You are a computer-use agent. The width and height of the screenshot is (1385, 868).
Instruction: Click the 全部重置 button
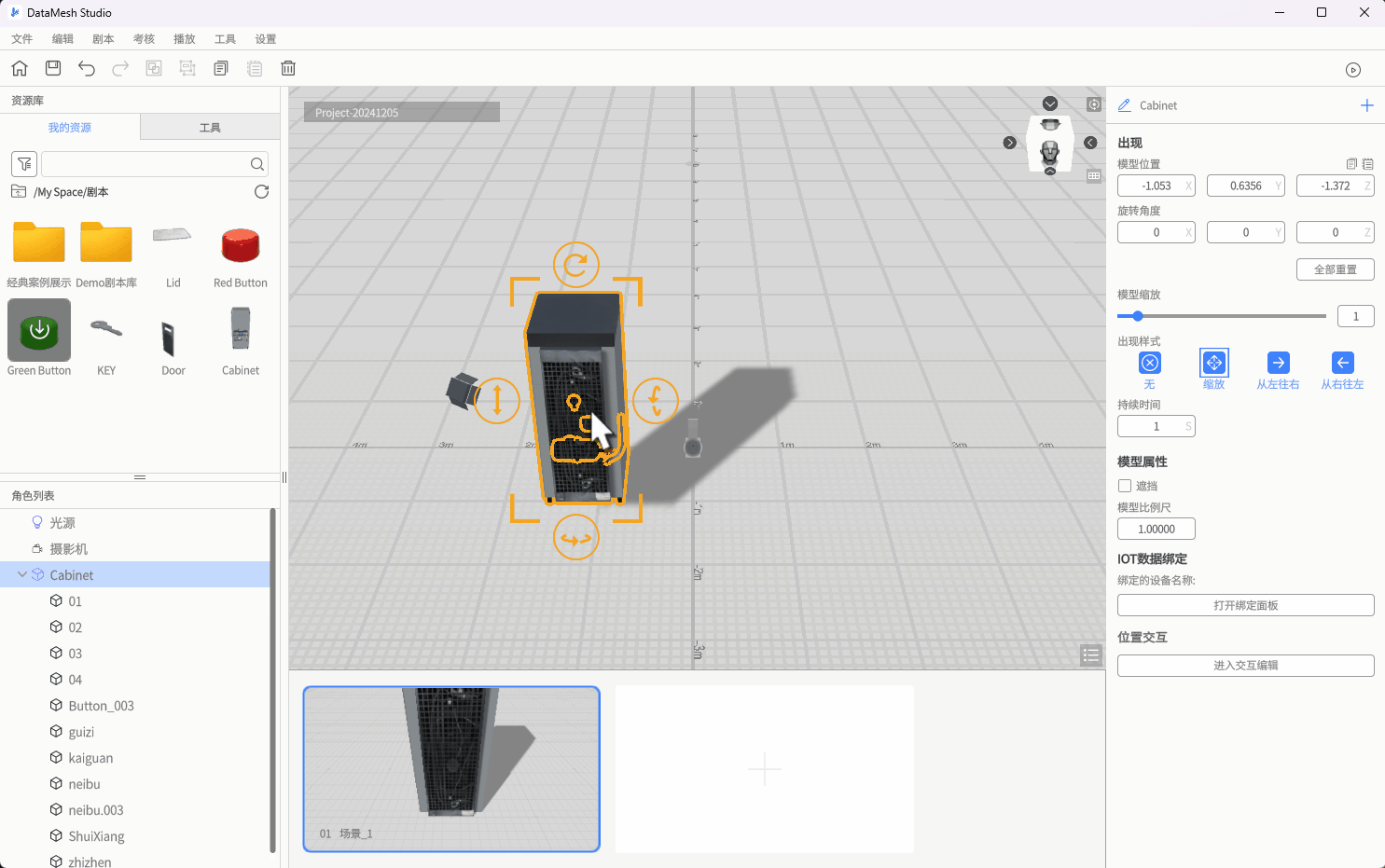click(x=1336, y=269)
